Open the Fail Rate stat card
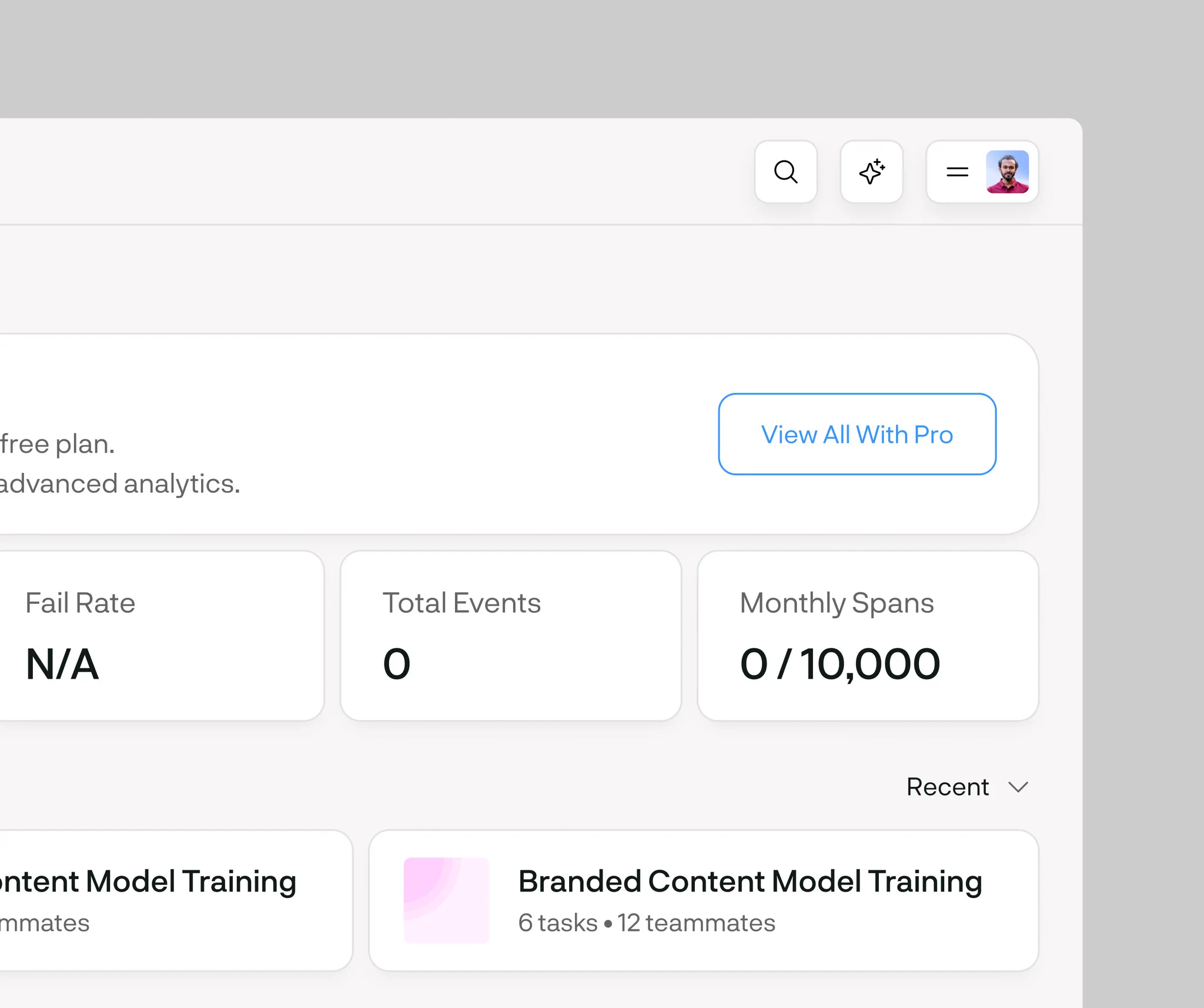1204x1008 pixels. [x=159, y=636]
